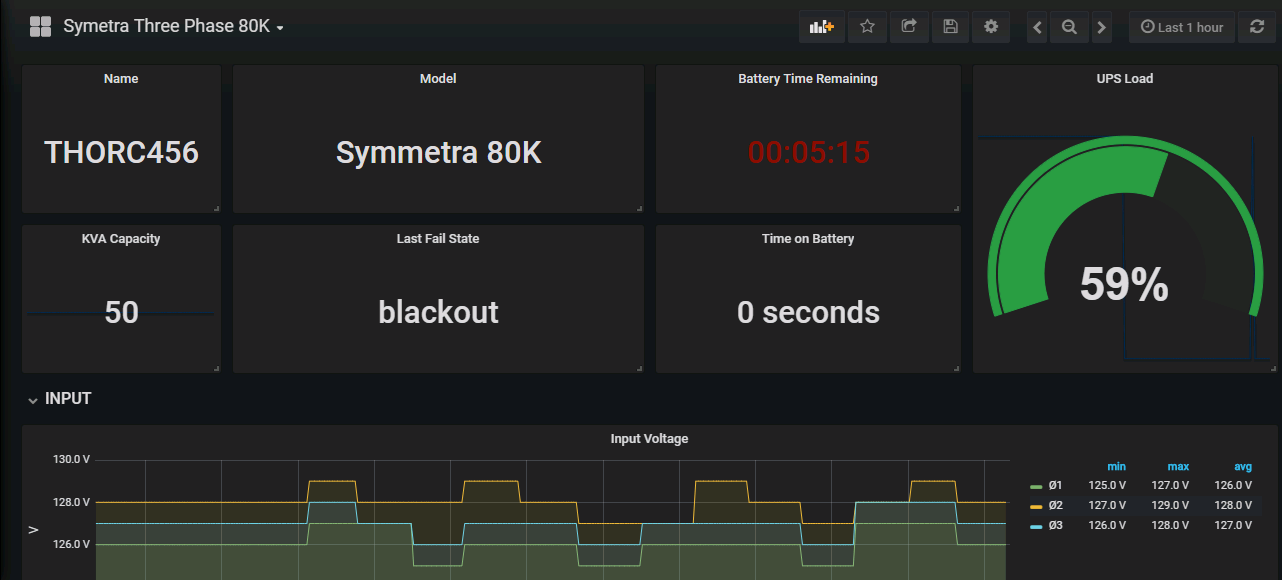Open the KVA Capacity panel title
Screen dimensions: 1282x580
point(121,238)
